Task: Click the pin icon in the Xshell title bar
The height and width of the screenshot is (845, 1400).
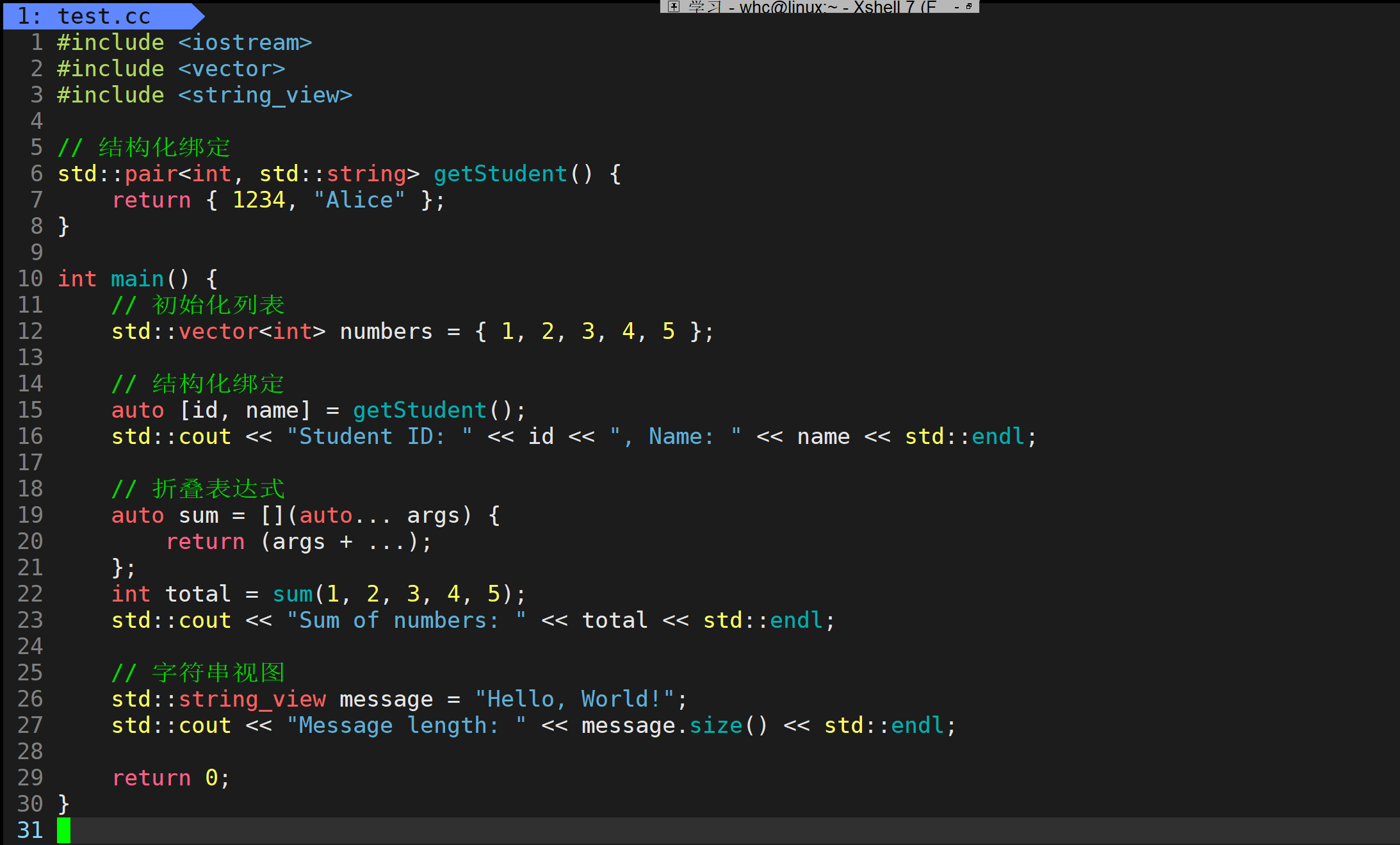Action: [x=673, y=6]
